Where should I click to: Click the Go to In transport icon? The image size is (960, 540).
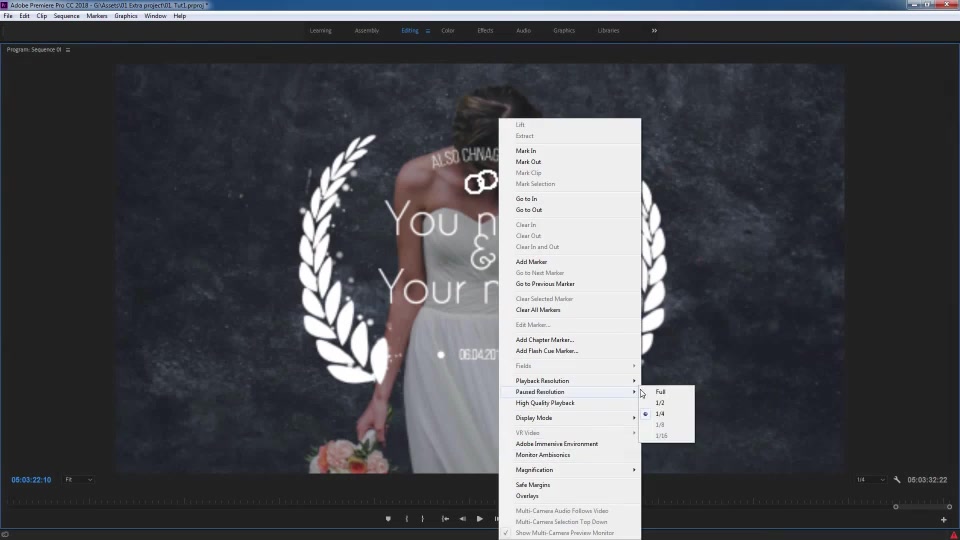pos(445,519)
